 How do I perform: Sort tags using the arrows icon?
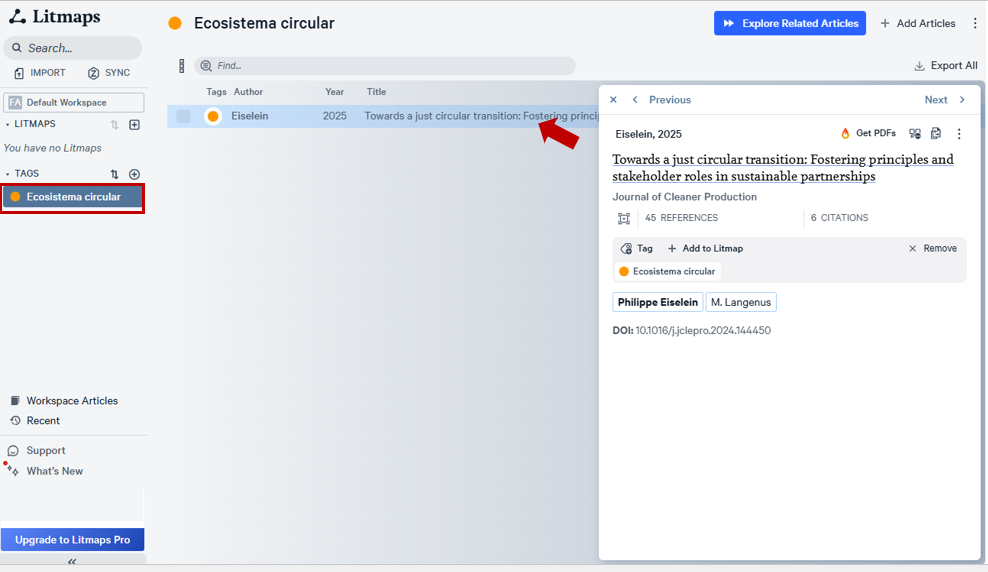click(114, 174)
